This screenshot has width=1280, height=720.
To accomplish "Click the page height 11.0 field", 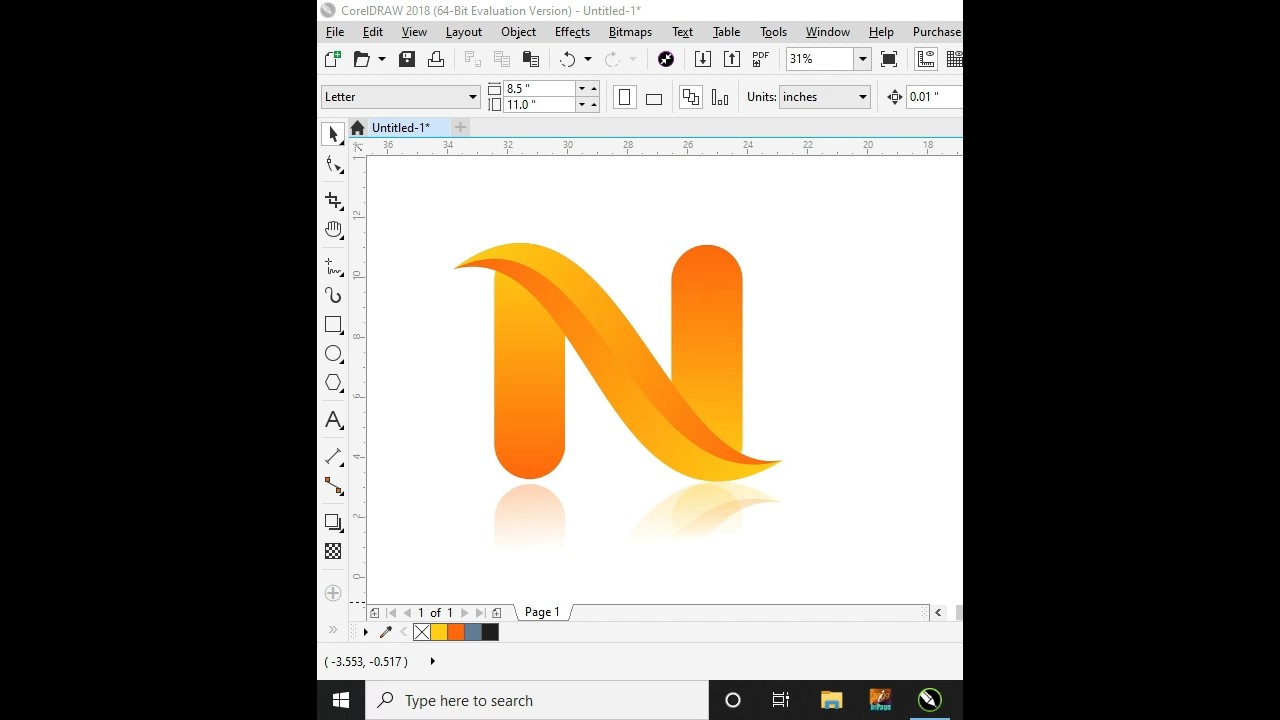I will click(x=540, y=105).
